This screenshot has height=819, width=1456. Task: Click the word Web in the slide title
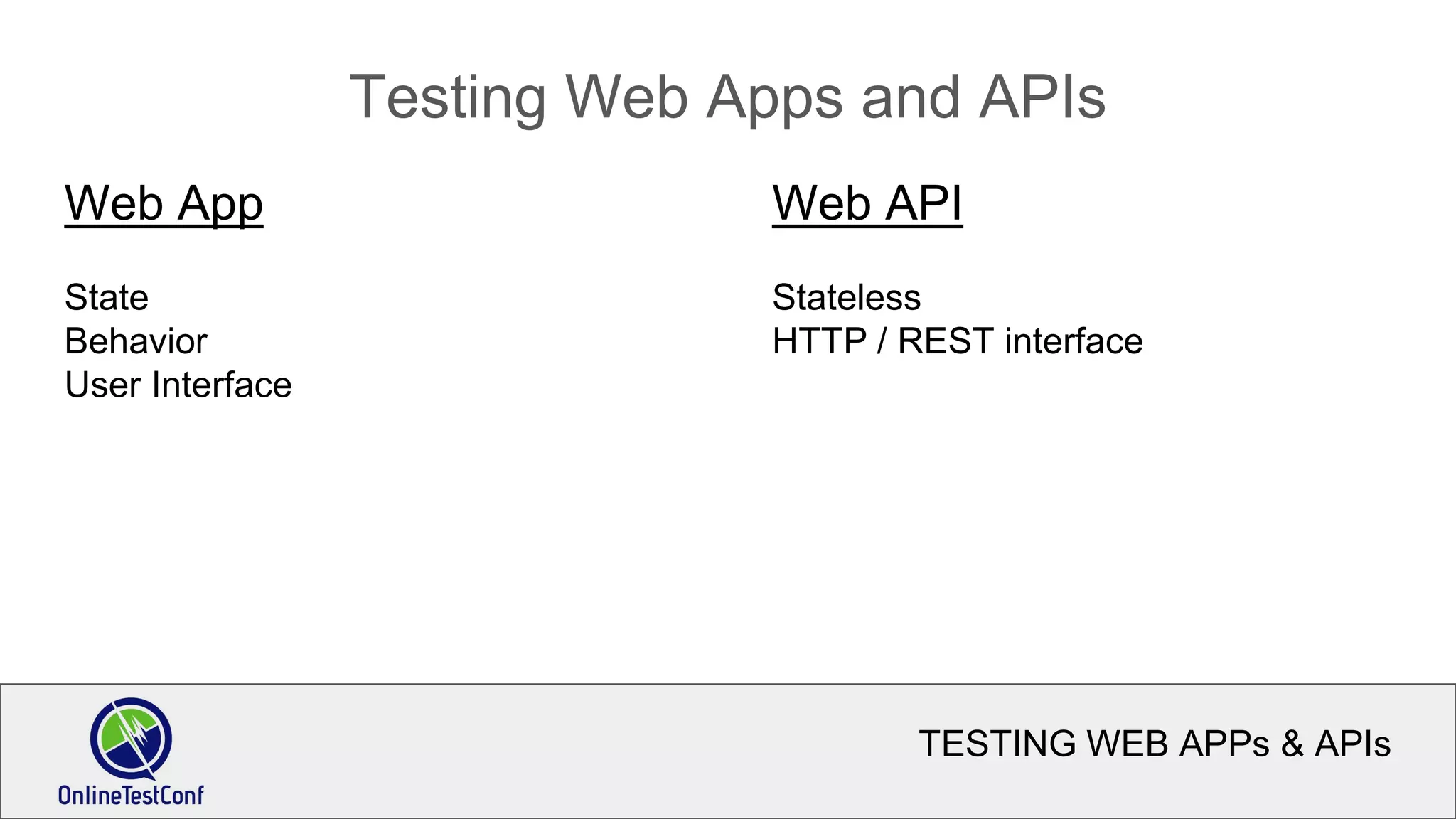(626, 97)
